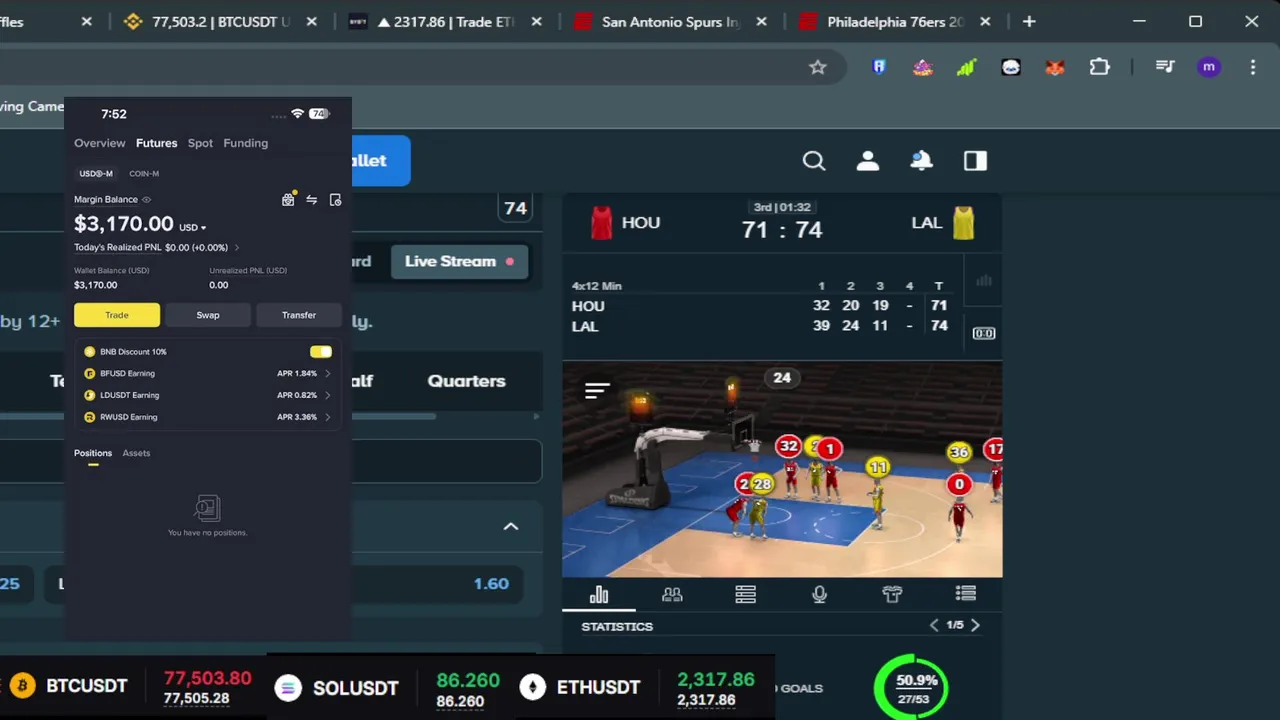Open the user account profile icon
This screenshot has height=720, width=1280.
point(868,161)
